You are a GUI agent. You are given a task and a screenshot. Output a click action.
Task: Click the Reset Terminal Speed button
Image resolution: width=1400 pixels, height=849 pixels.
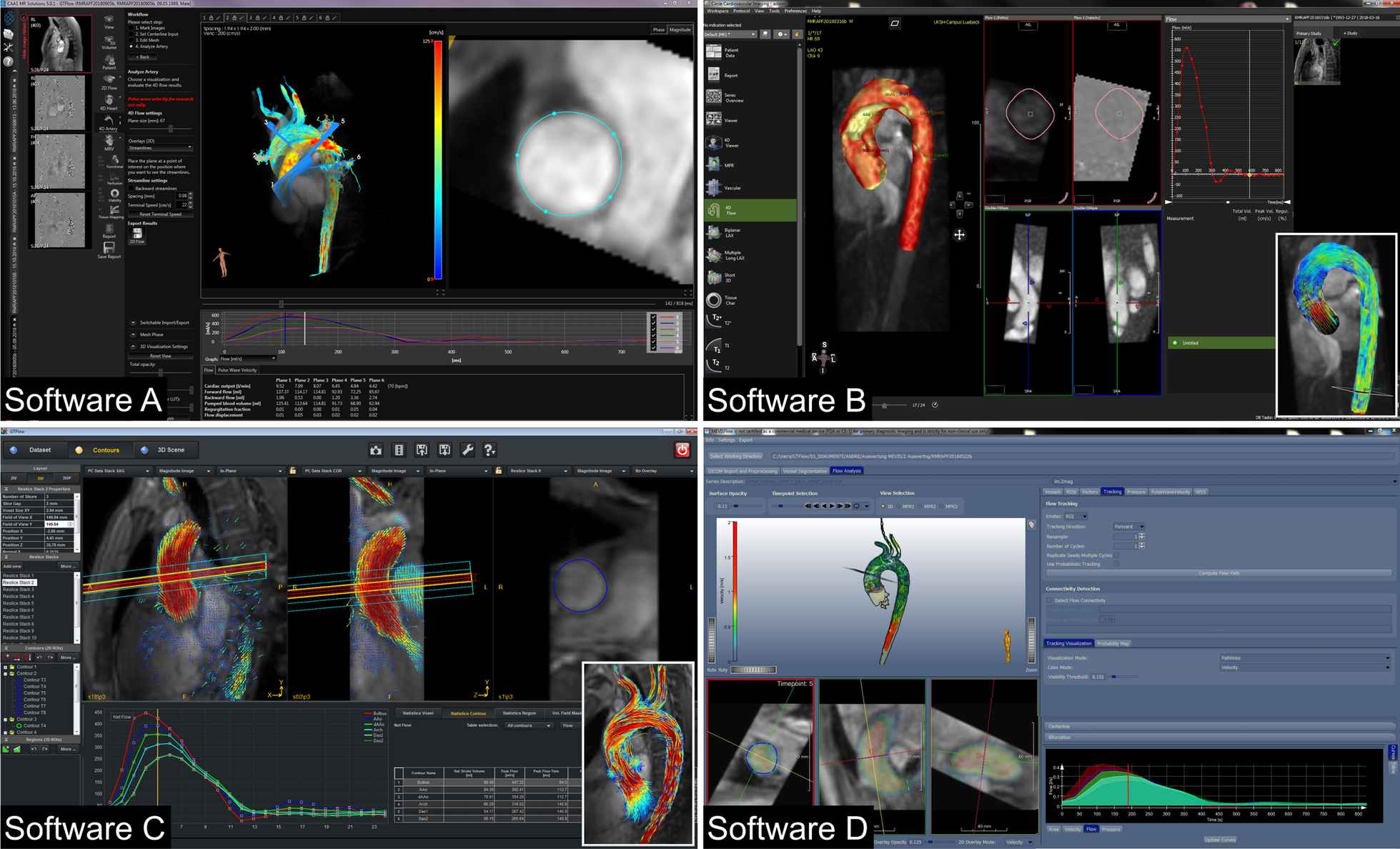(161, 214)
